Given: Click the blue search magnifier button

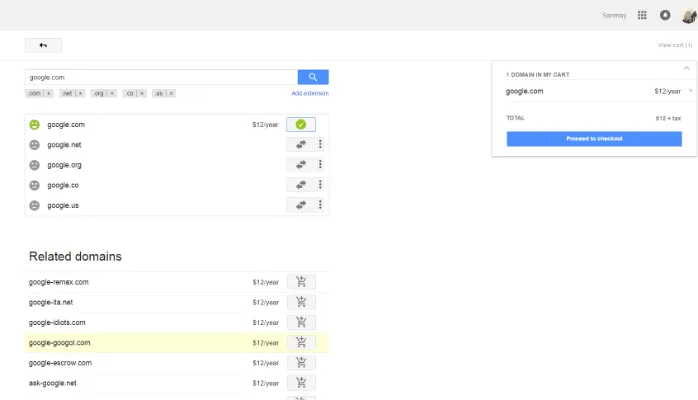Looking at the screenshot, I should pyautogui.click(x=313, y=77).
